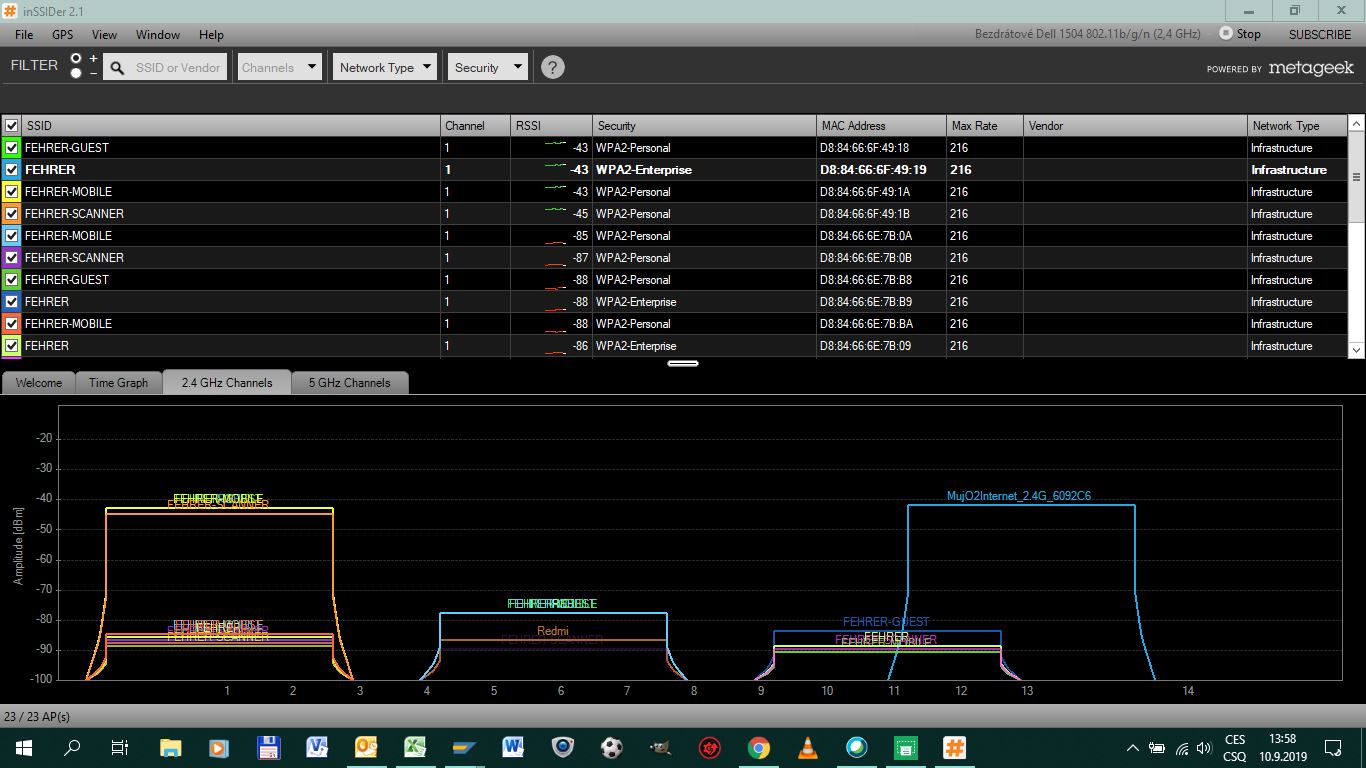Expand the Channels filter dropdown
The image size is (1366, 768).
click(279, 67)
